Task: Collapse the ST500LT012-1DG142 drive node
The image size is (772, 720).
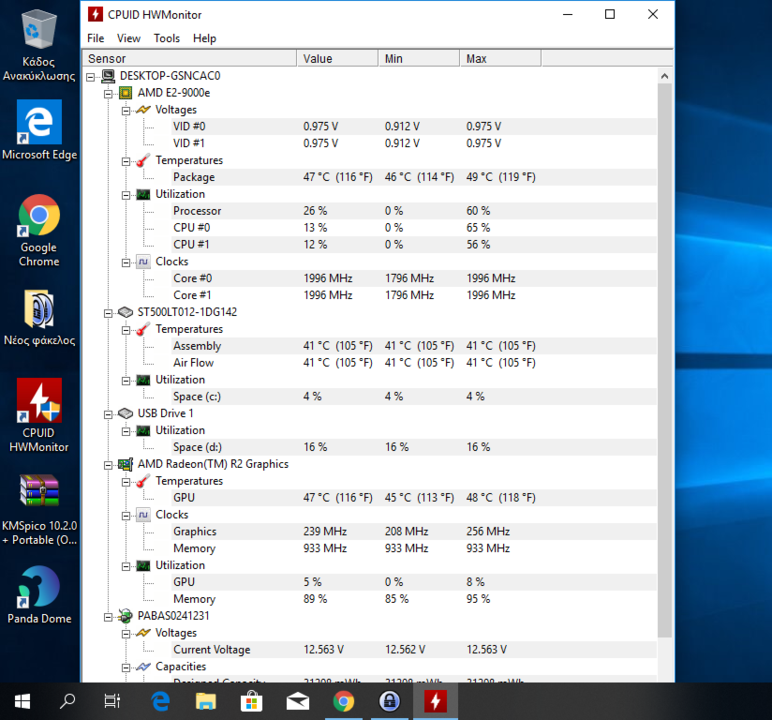Action: (109, 312)
